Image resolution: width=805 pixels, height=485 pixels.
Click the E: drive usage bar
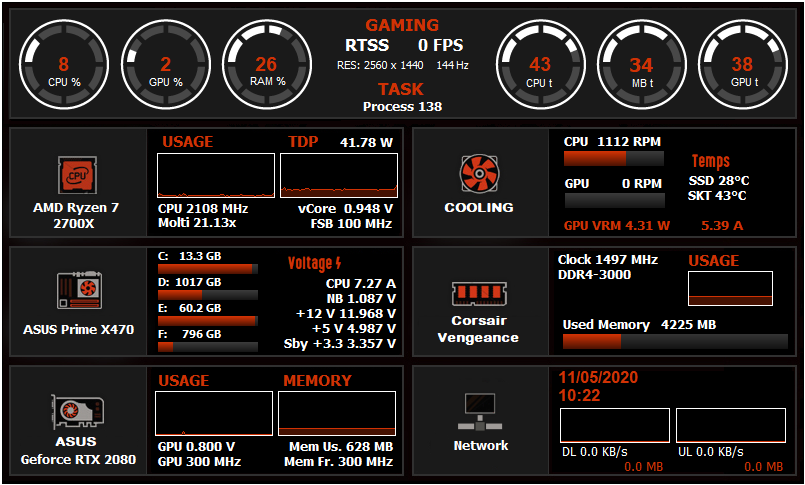[208, 321]
